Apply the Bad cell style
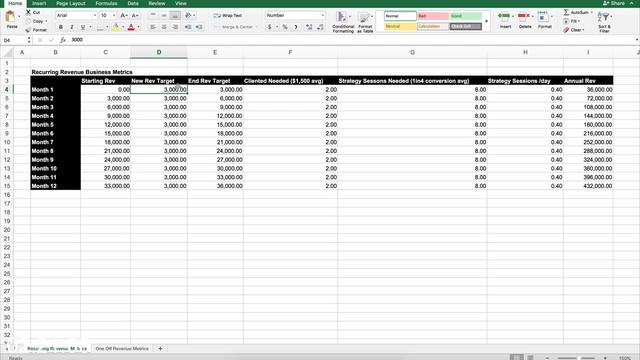The image size is (640, 360). pos(433,16)
